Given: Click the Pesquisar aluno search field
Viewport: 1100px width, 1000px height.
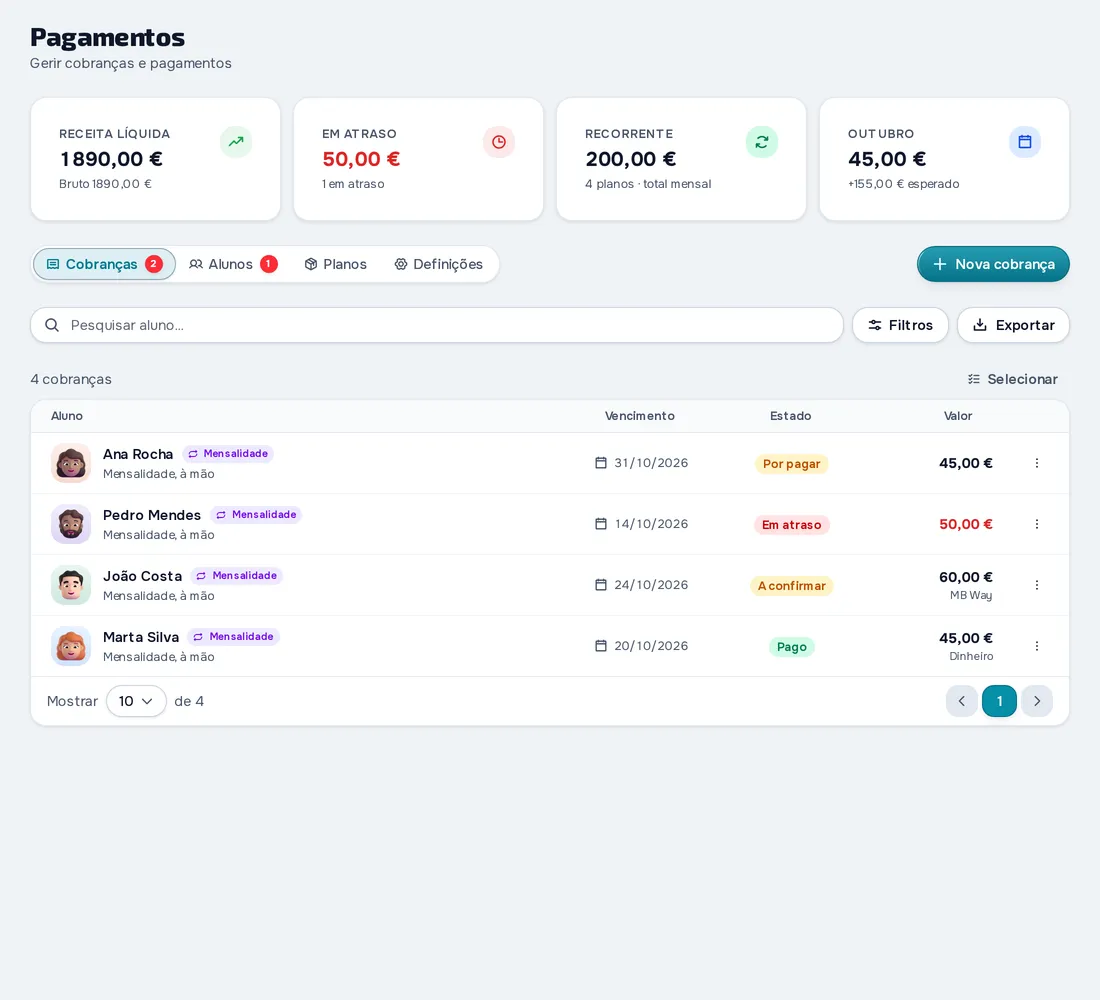Looking at the screenshot, I should pos(437,325).
